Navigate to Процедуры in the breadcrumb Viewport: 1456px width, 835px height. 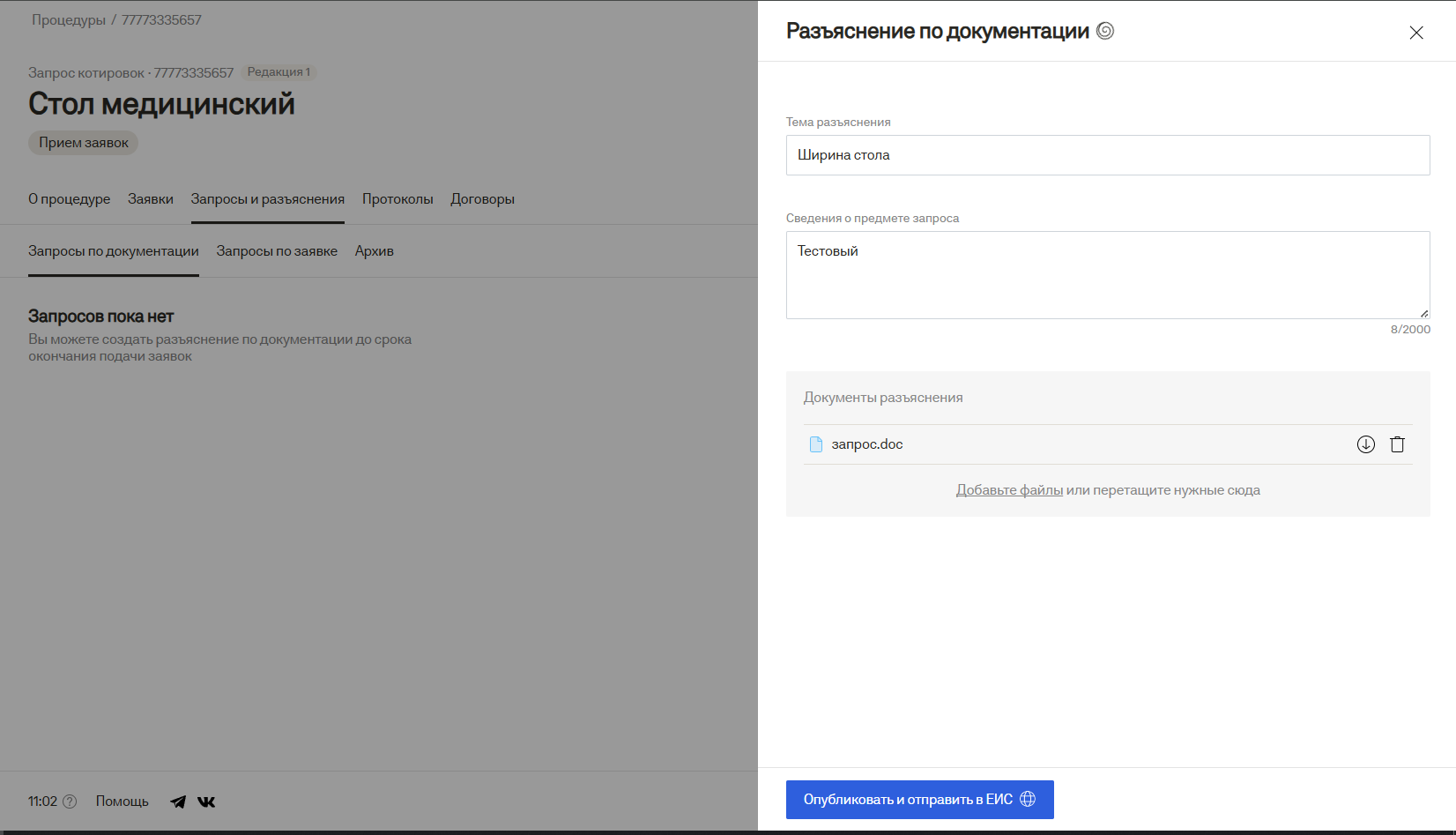click(69, 20)
